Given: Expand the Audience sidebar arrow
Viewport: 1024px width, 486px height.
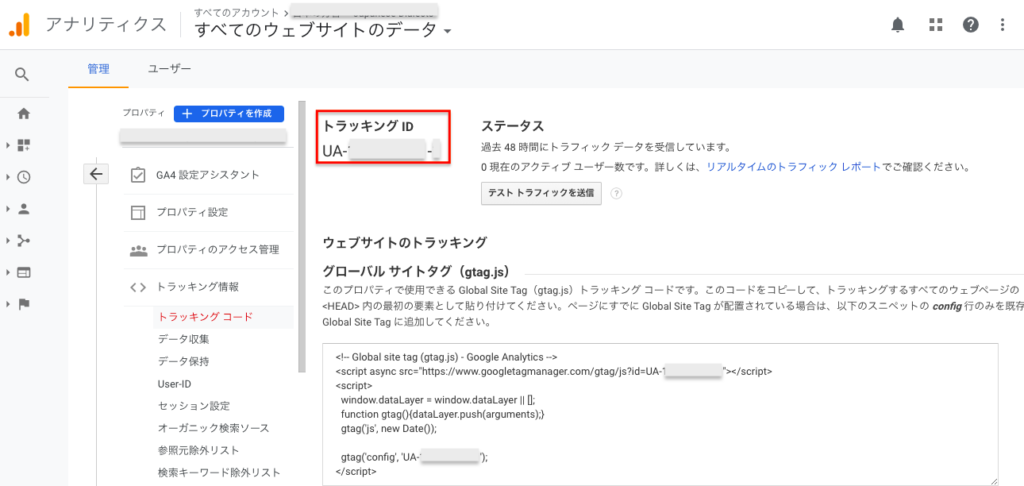Looking at the screenshot, I should coord(7,209).
